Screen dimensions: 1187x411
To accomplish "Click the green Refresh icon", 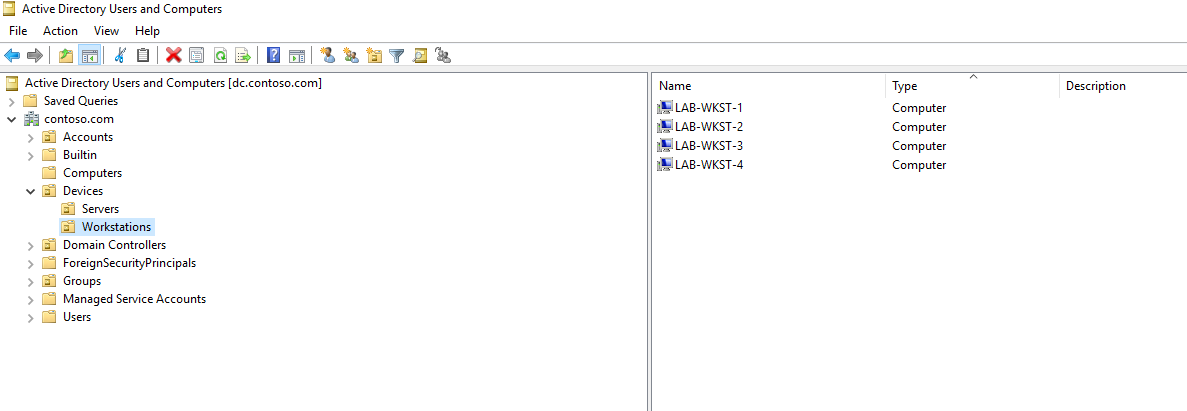I will pyautogui.click(x=220, y=55).
